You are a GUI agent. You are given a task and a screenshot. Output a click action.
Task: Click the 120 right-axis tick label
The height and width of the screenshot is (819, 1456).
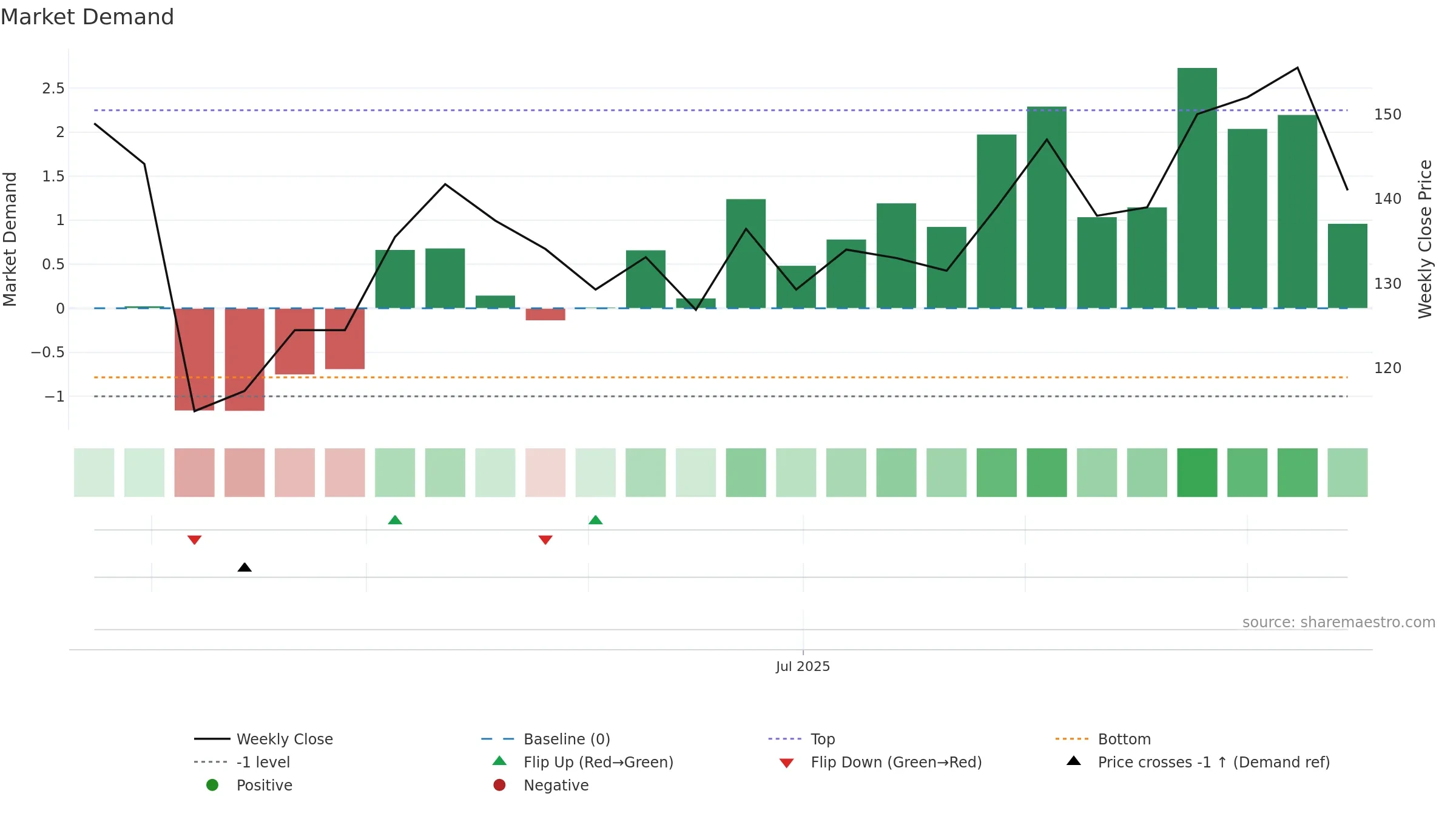pos(1387,368)
